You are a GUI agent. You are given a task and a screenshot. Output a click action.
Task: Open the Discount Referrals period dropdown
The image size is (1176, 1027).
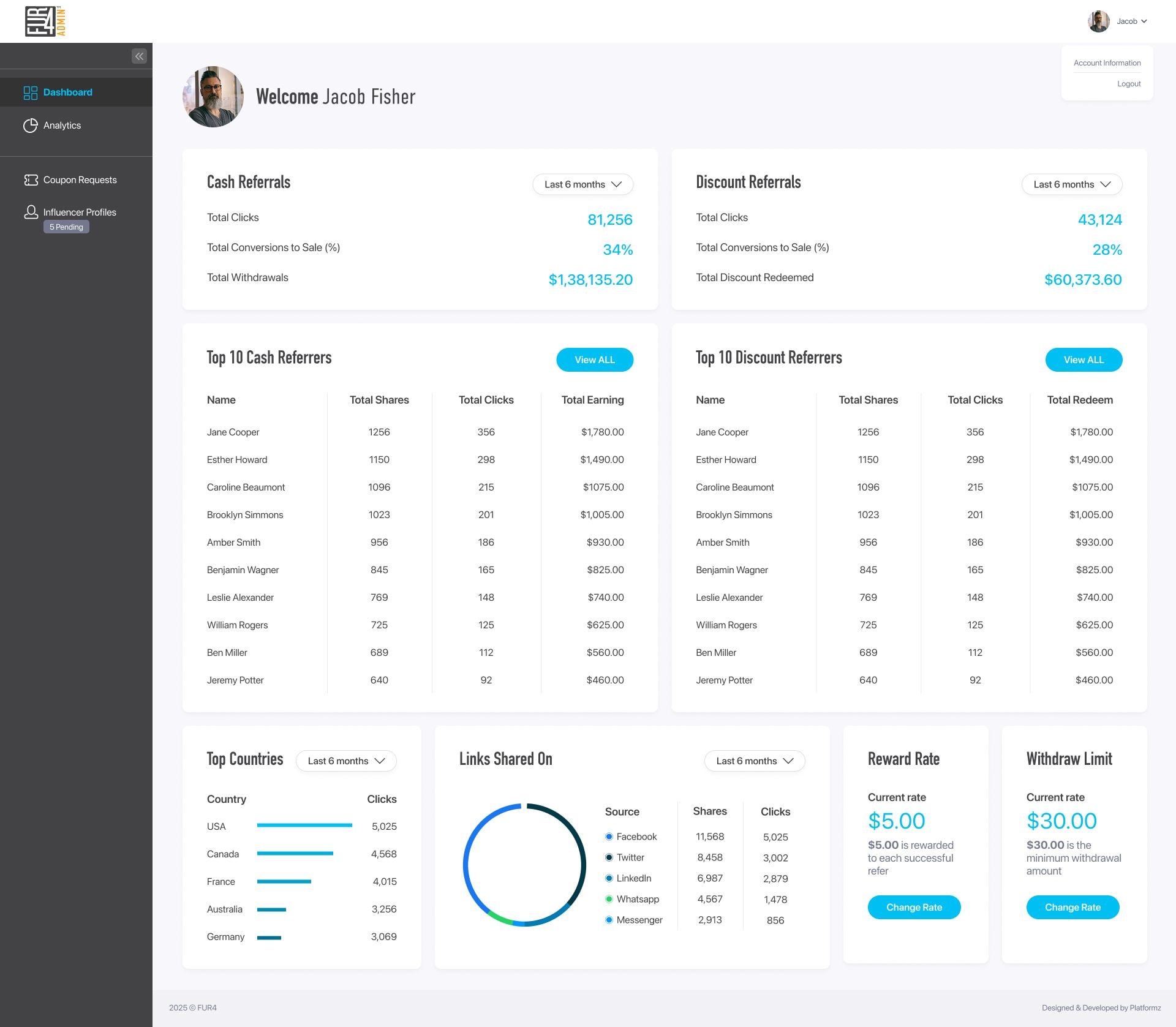1071,184
